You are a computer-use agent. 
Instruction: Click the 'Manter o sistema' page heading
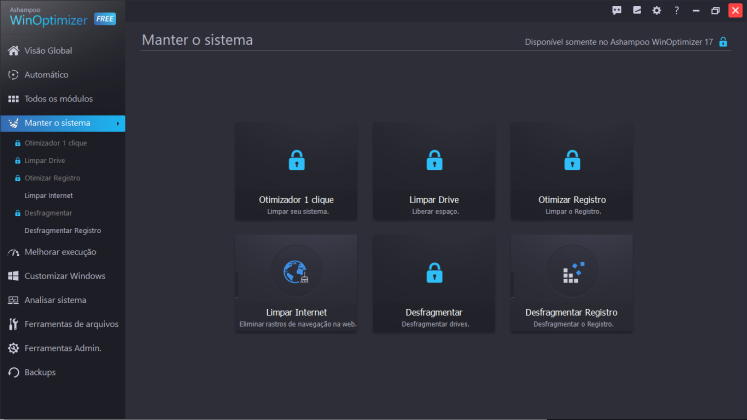[197, 40]
